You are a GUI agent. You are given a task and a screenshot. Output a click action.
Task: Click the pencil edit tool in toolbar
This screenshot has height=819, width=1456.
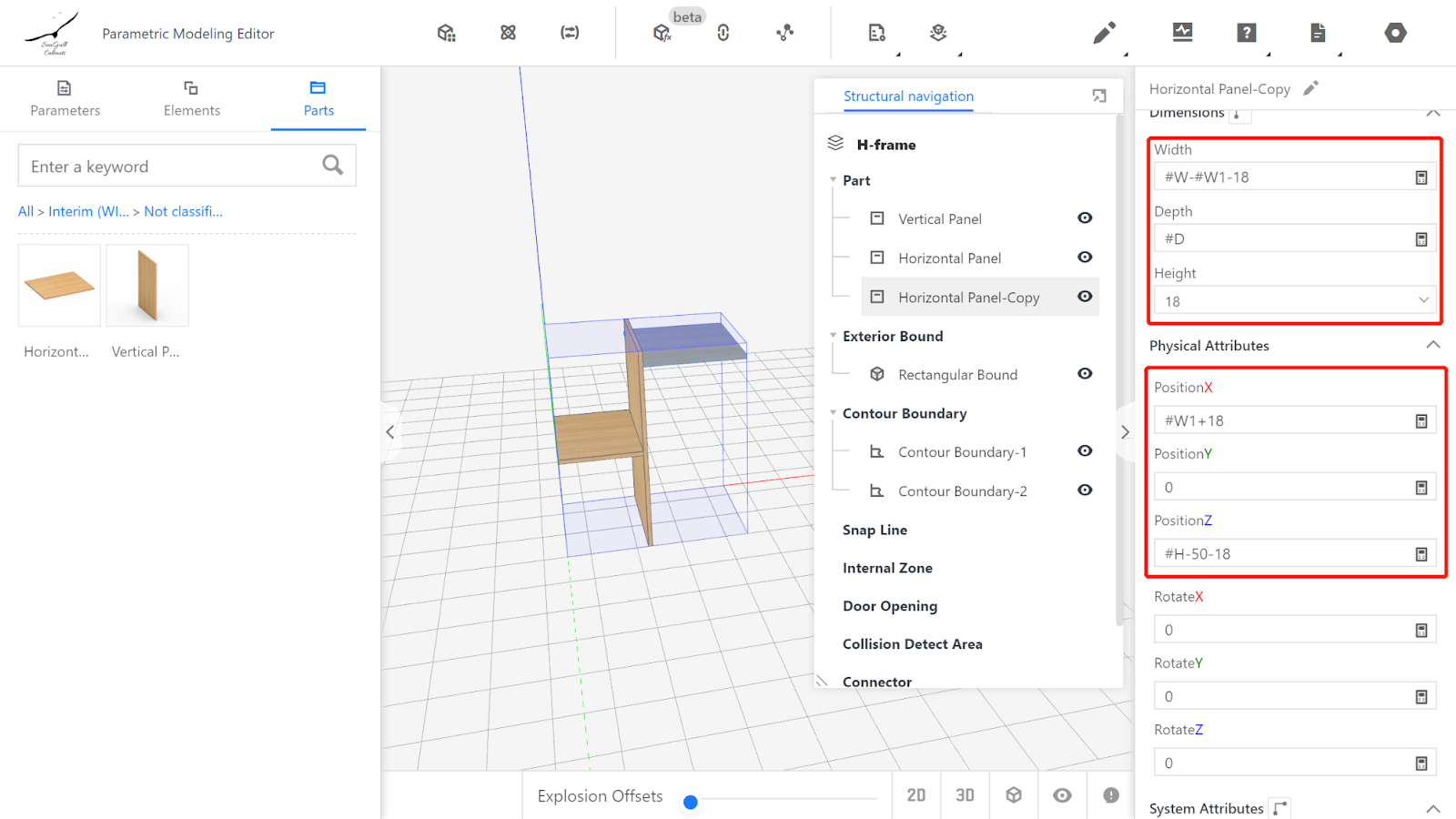[x=1104, y=34]
